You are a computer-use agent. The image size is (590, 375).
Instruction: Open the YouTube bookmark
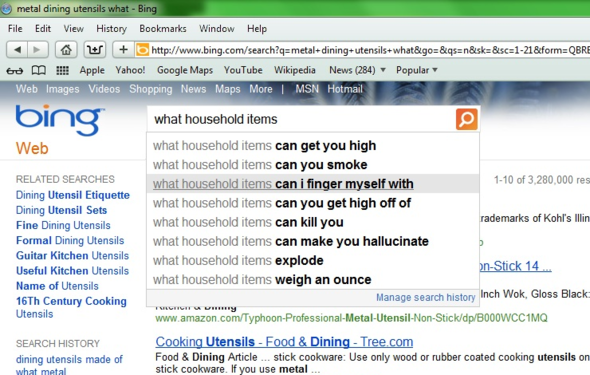click(243, 70)
